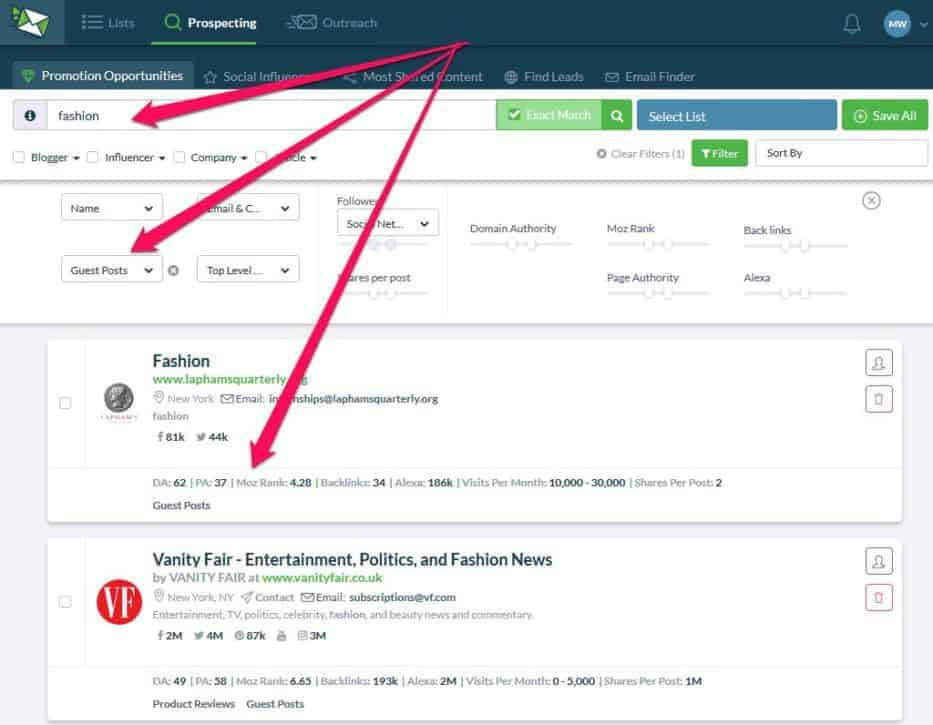The width and height of the screenshot is (933, 725).
Task: Open the Guest Posts filter dropdown
Action: click(x=111, y=270)
